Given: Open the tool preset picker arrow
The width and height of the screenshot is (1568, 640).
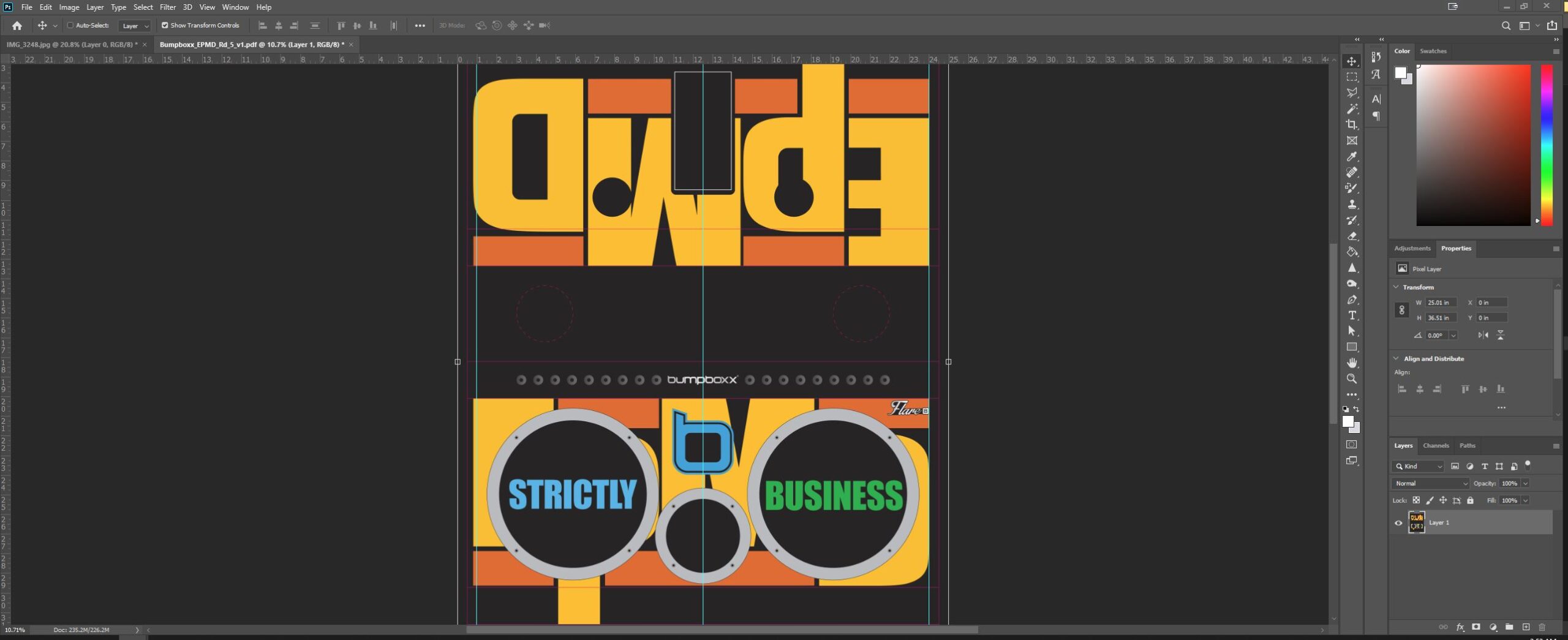Looking at the screenshot, I should point(55,26).
